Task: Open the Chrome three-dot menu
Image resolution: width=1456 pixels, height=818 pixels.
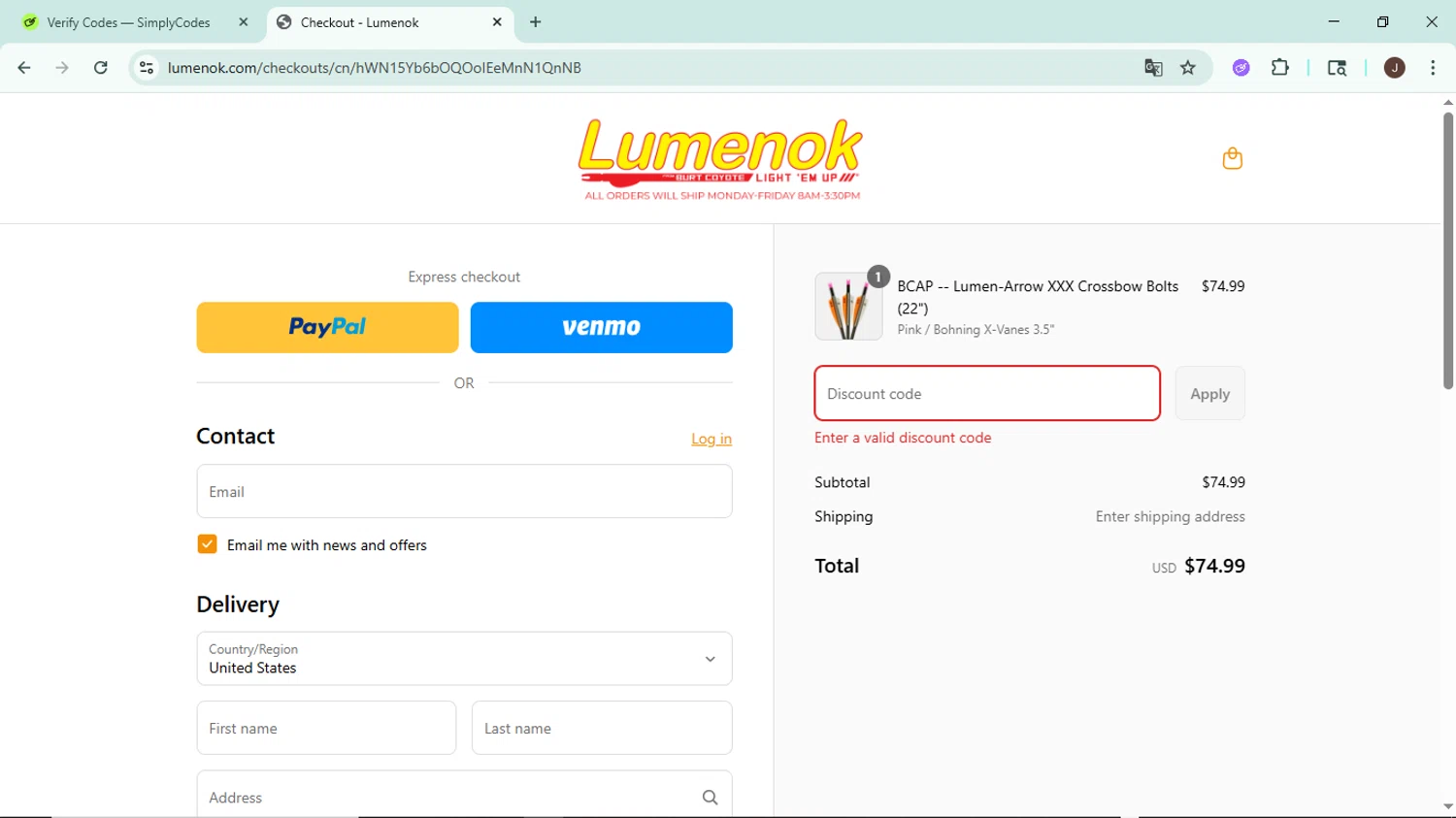Action: pos(1433,68)
